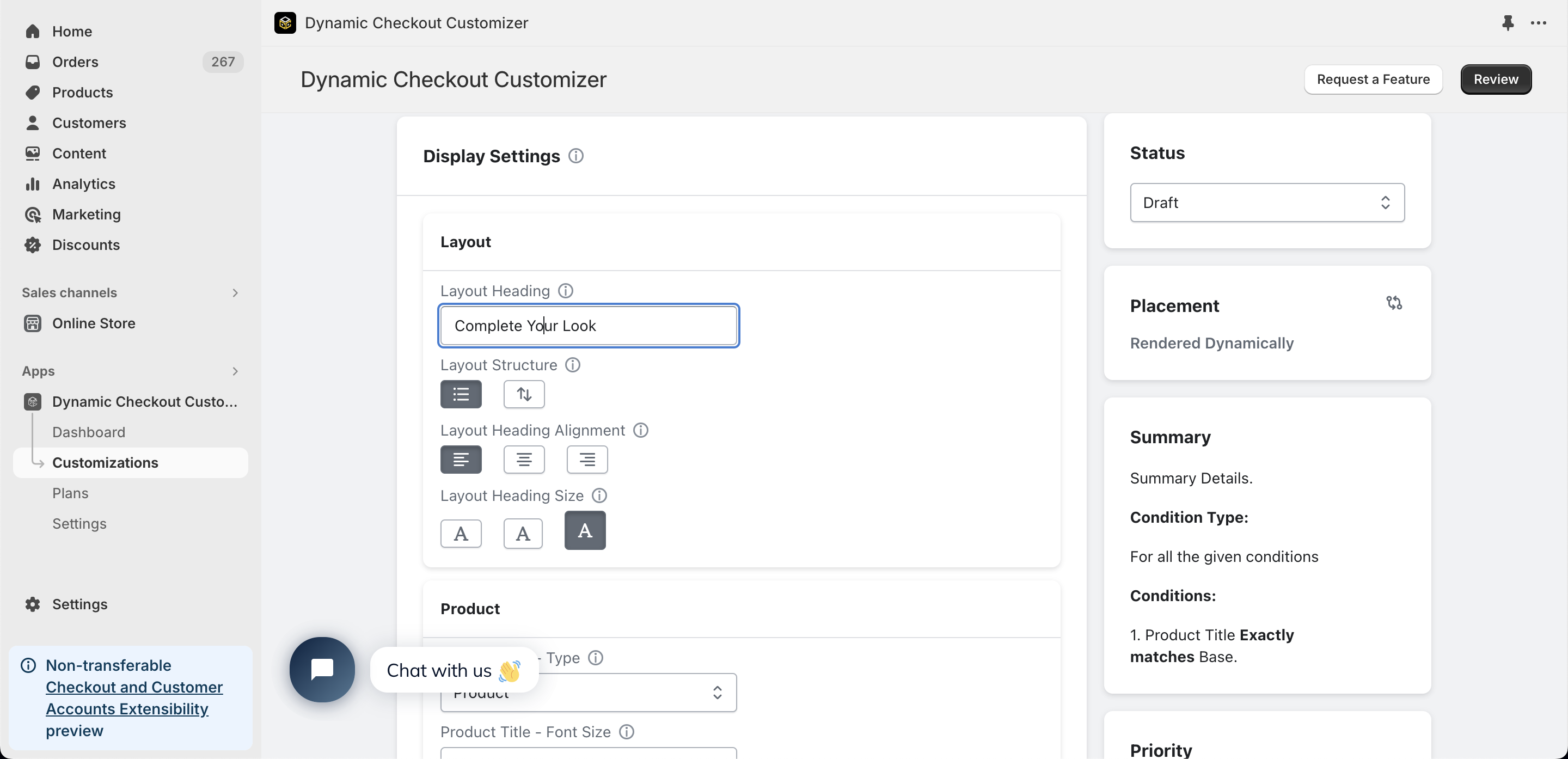The image size is (1568, 759).
Task: Click the Product Title Font Size info icon
Action: pyautogui.click(x=626, y=731)
